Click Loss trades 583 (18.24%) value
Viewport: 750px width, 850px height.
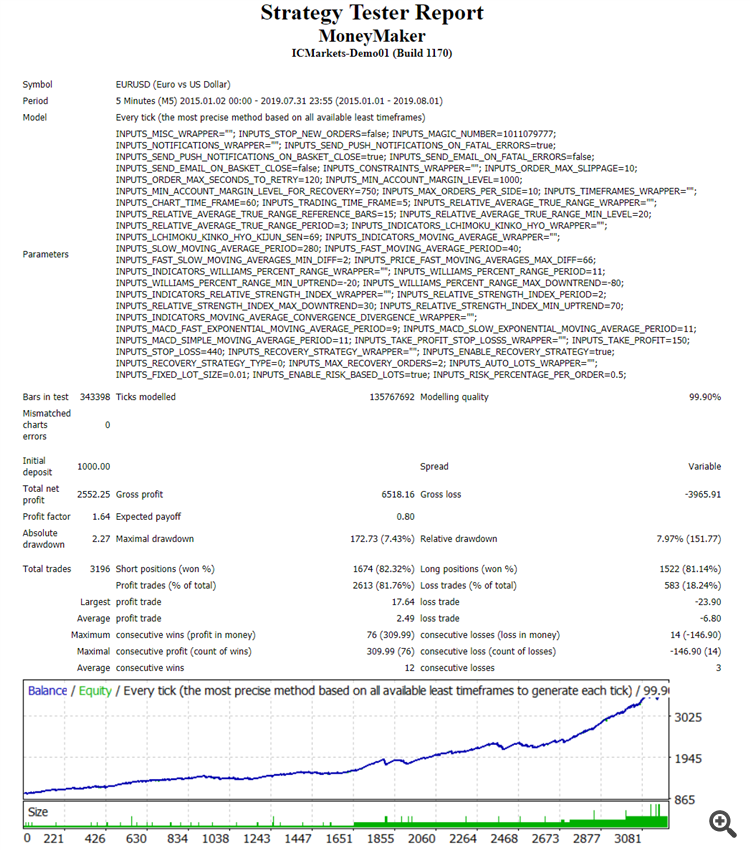click(x=693, y=585)
